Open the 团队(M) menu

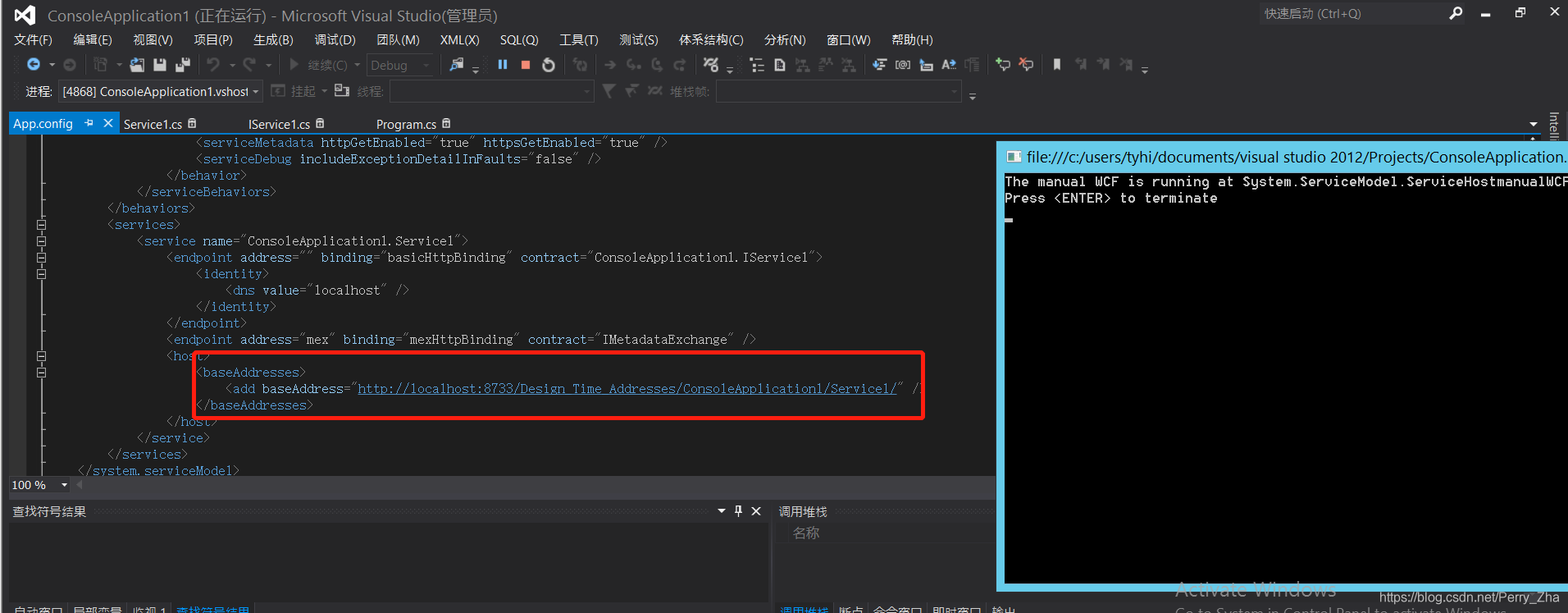398,39
